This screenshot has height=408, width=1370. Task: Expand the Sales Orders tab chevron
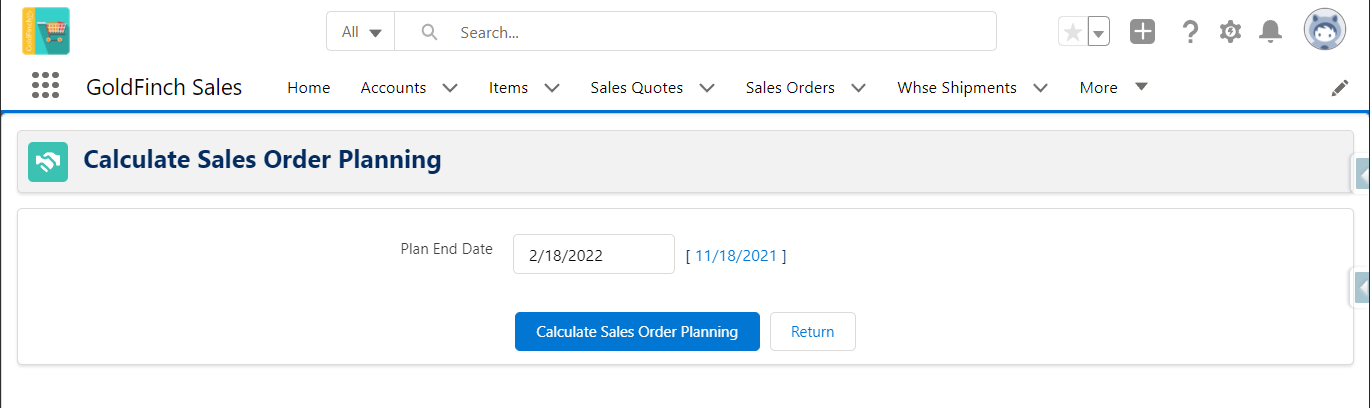click(x=858, y=88)
